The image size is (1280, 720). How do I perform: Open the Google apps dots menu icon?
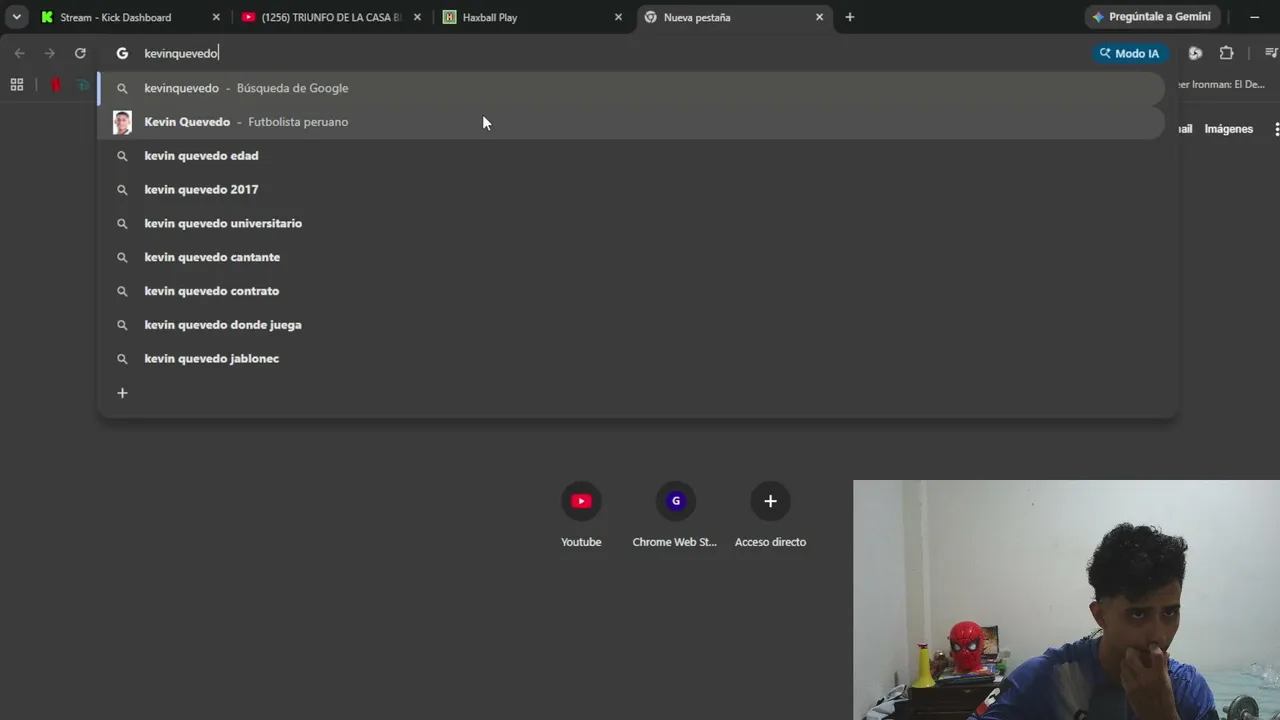(1276, 129)
